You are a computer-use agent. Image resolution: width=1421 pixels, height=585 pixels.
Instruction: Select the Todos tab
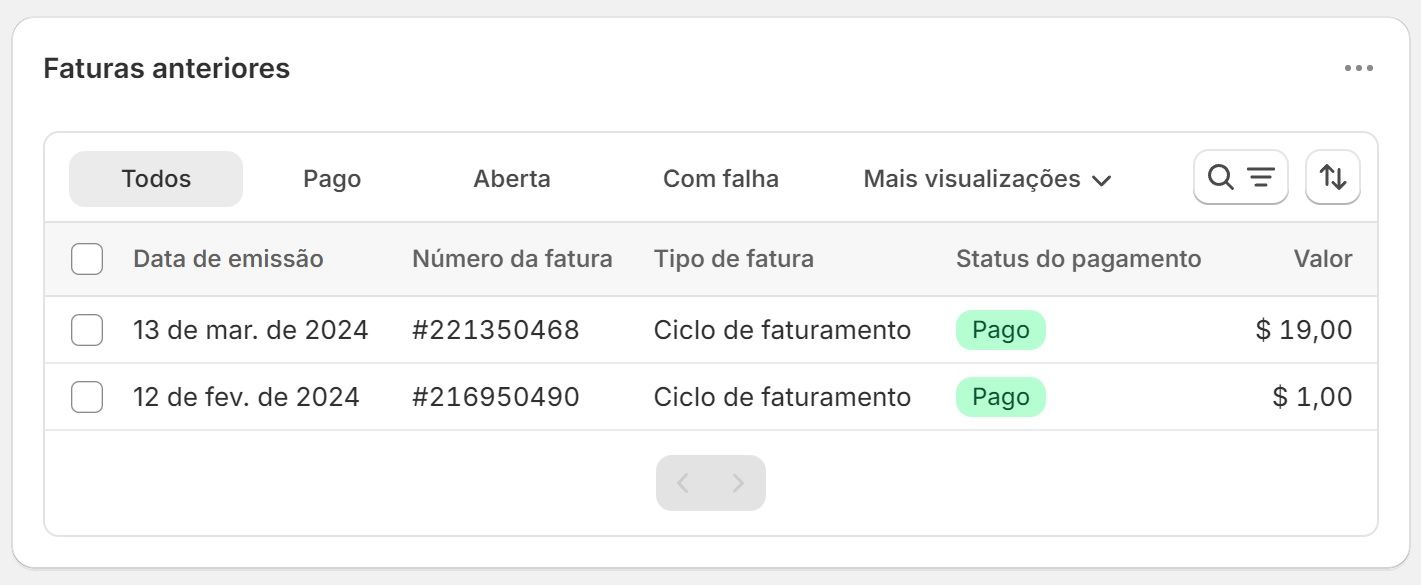(x=156, y=179)
